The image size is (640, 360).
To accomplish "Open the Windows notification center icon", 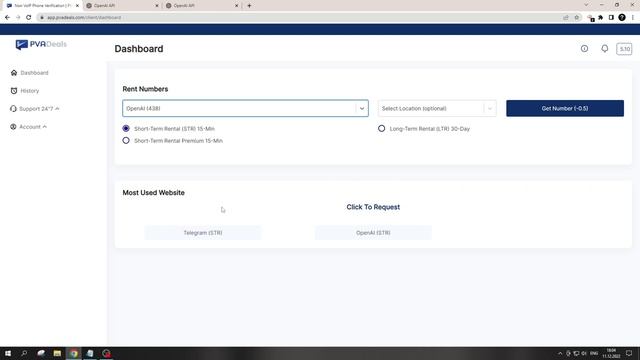I will click(629, 353).
